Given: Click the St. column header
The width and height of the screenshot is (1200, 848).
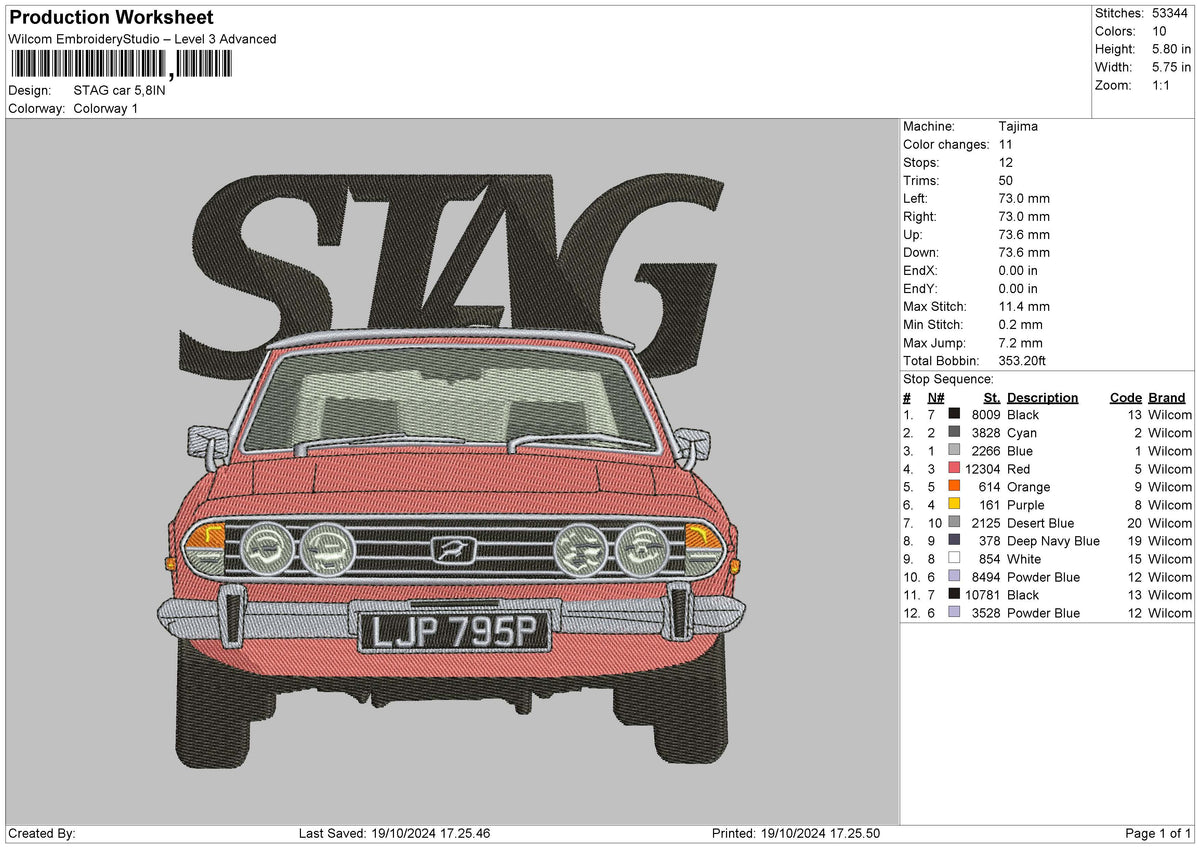Looking at the screenshot, I should point(991,397).
